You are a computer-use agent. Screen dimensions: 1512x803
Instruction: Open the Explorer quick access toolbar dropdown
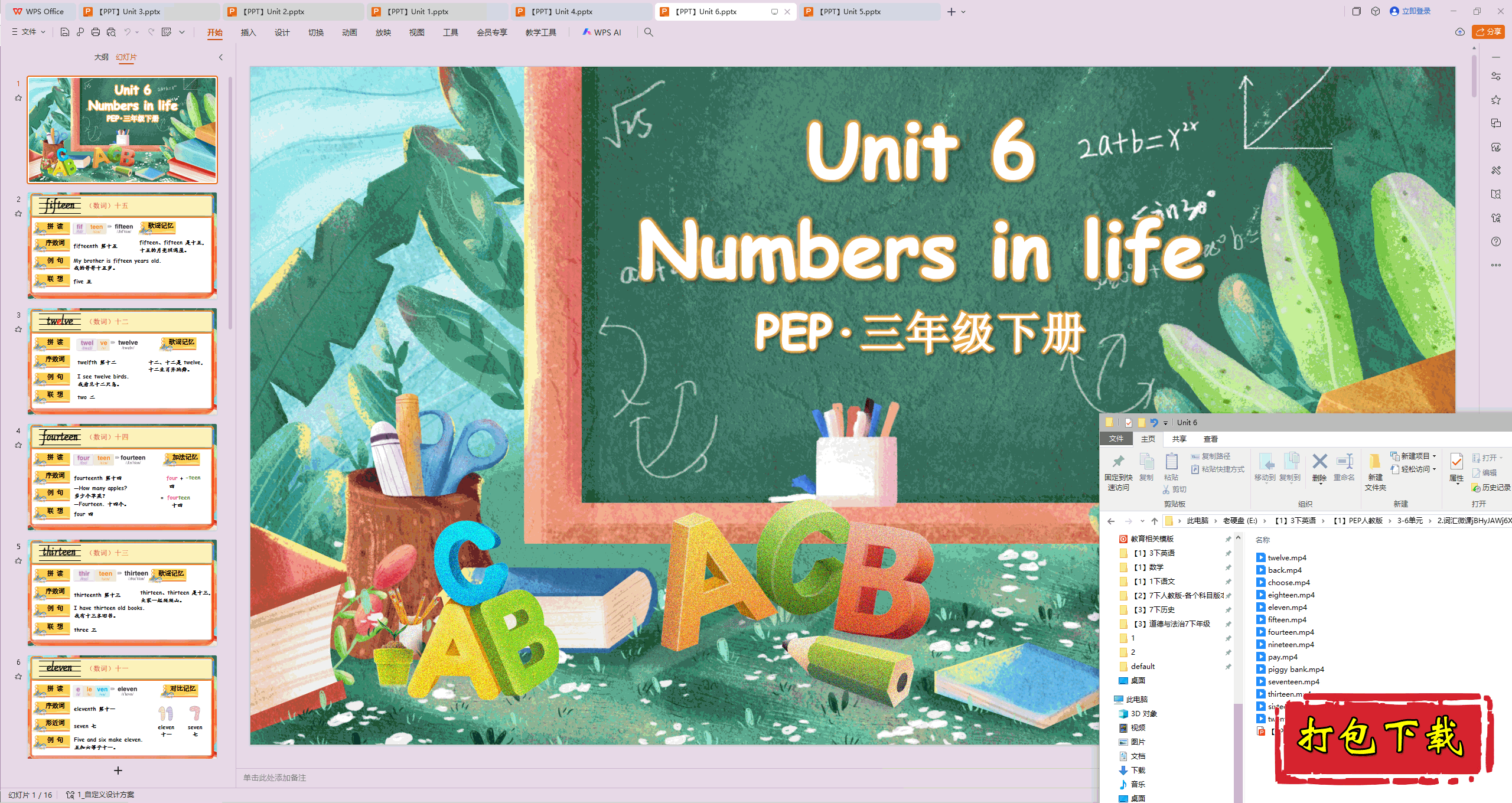(x=1165, y=423)
